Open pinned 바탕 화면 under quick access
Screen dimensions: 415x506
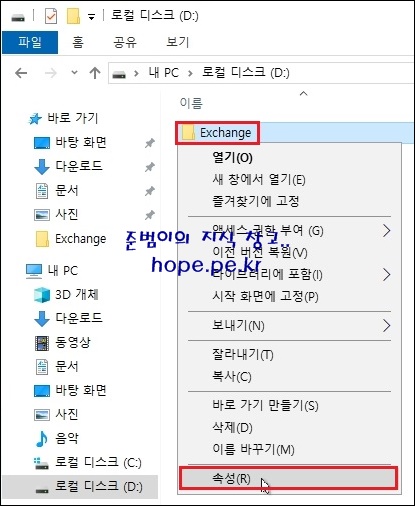point(81,142)
